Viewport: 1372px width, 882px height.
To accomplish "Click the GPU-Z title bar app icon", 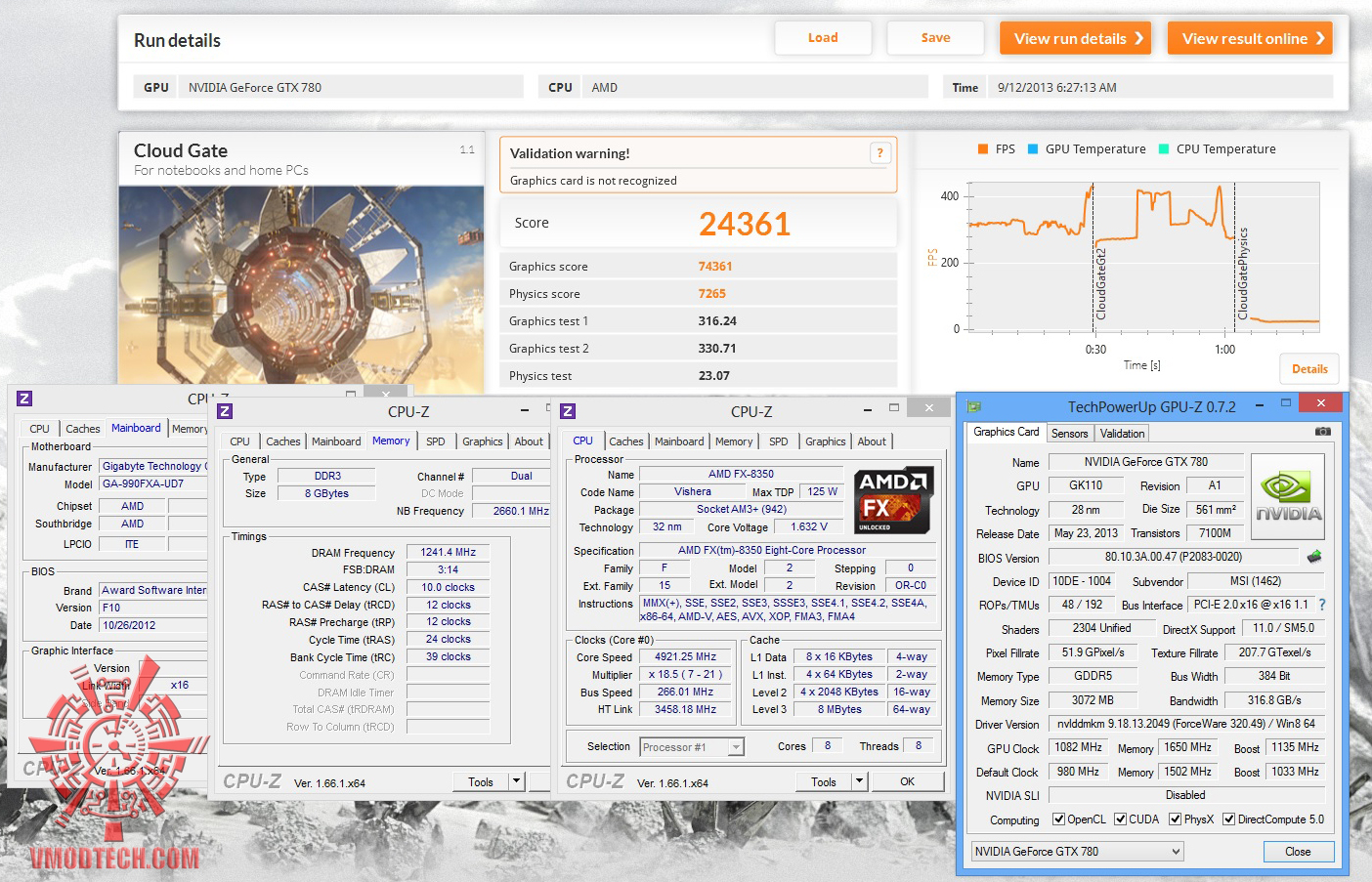I will [974, 406].
